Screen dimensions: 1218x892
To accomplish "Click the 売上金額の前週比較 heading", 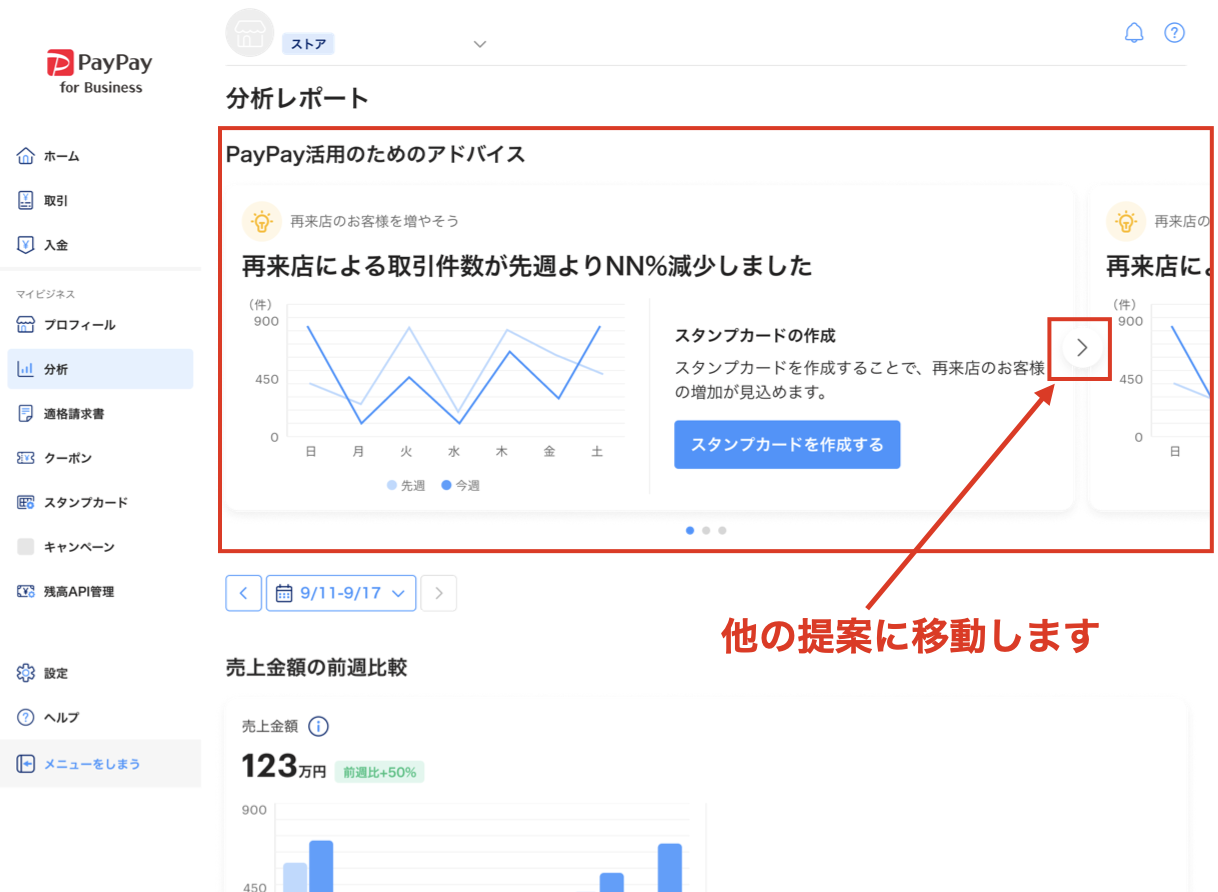I will tap(317, 667).
